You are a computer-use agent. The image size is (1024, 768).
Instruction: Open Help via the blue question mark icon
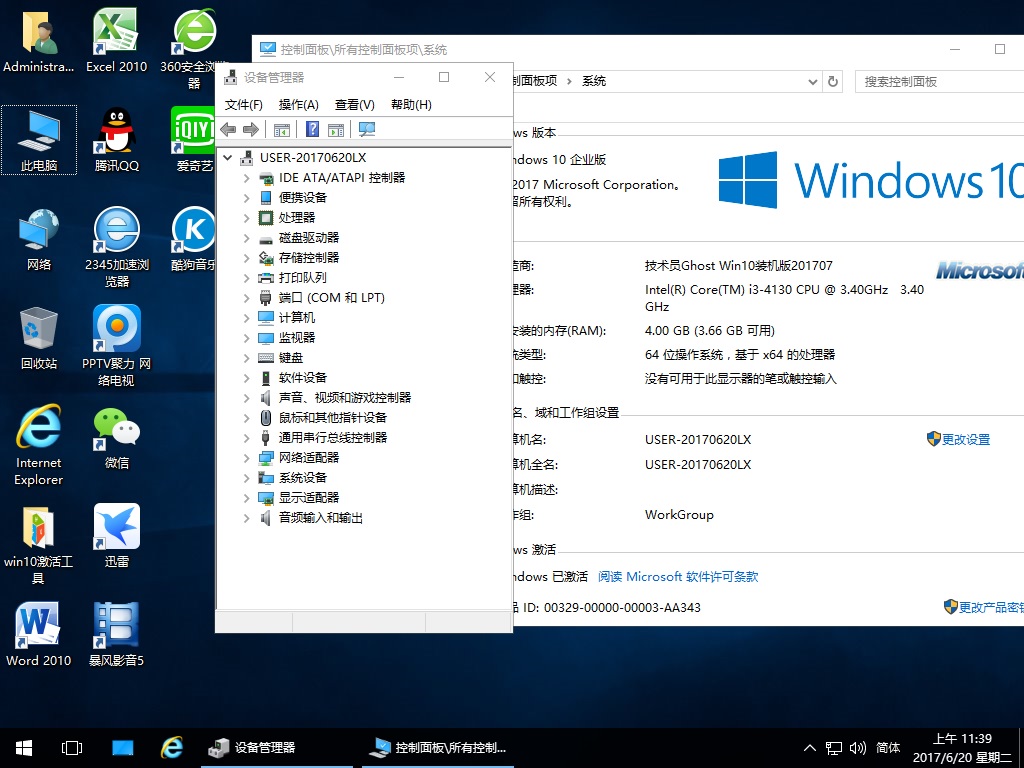pos(313,129)
